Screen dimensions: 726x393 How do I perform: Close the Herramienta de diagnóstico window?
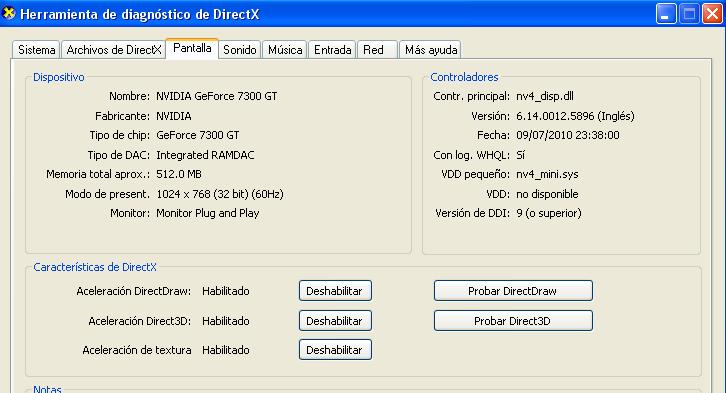coord(712,14)
